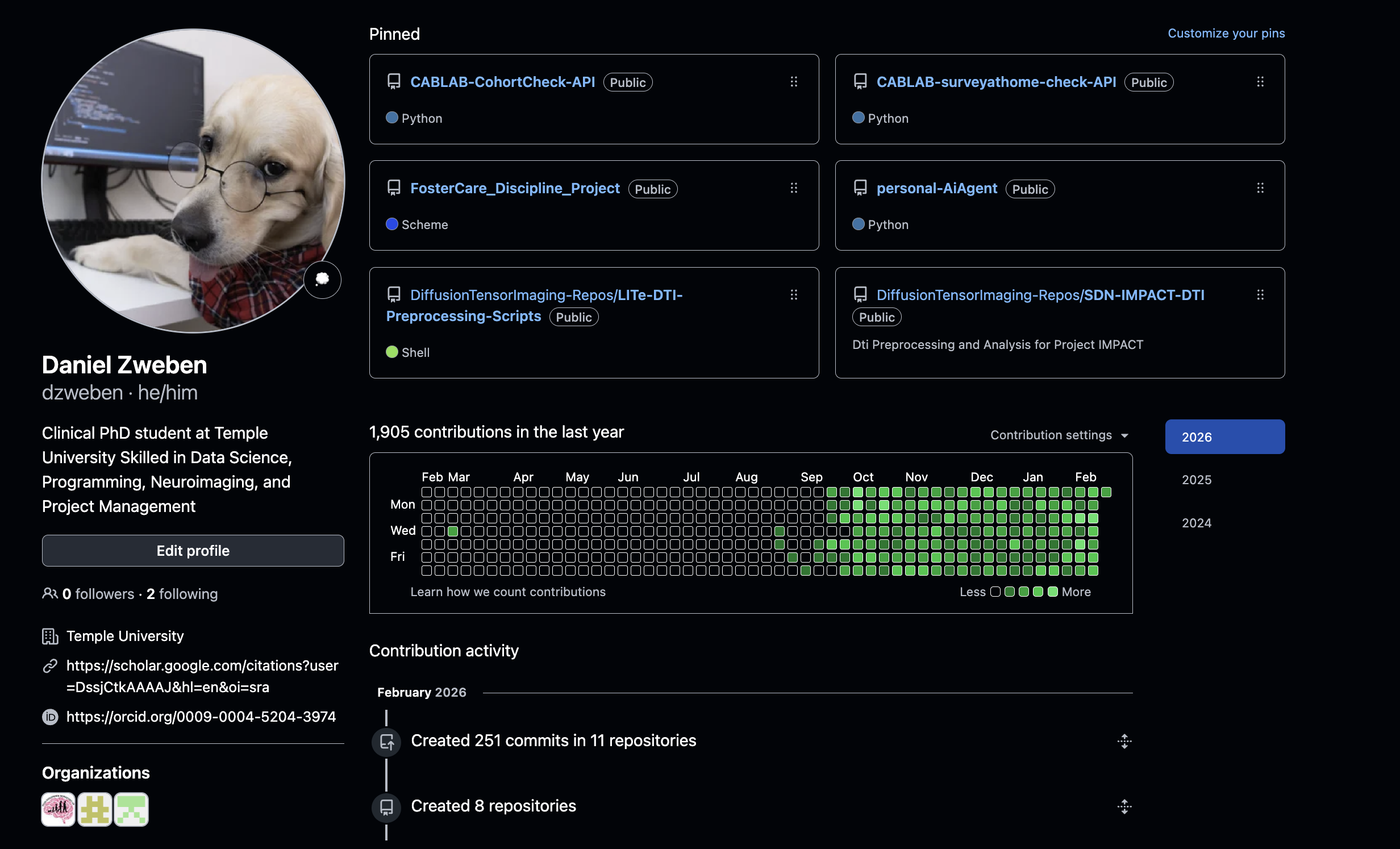The image size is (1400, 849).
Task: Click drag handle on personal-AiAgent pin
Action: 1260,188
